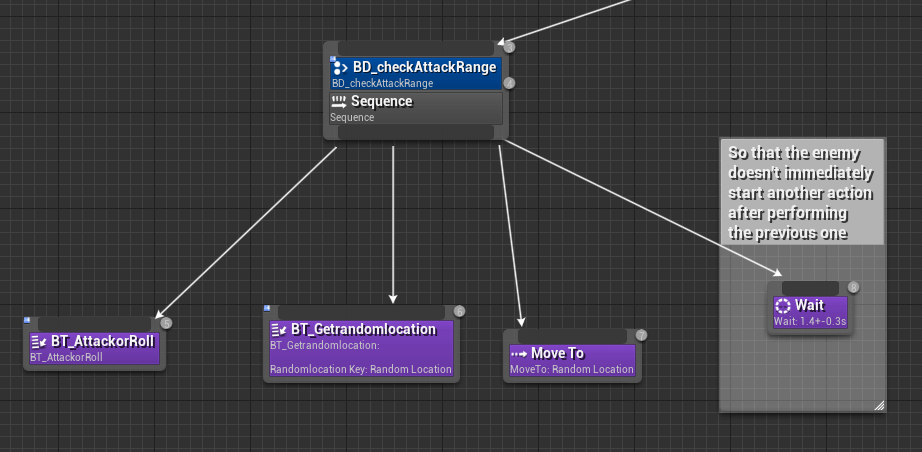
Task: Click the execution index badge on Move To
Action: 641,335
